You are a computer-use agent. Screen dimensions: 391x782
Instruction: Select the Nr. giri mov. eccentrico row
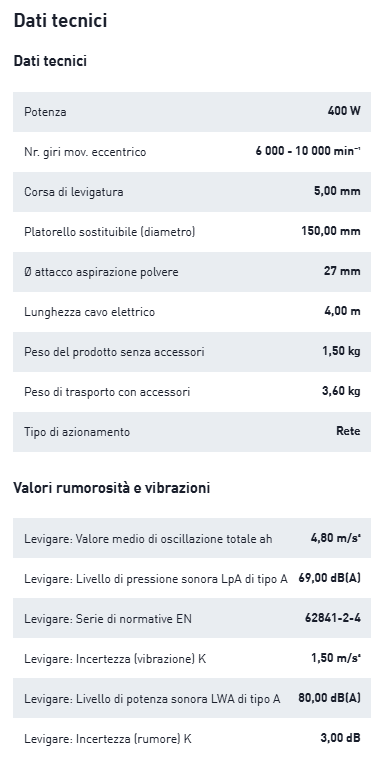pos(192,152)
